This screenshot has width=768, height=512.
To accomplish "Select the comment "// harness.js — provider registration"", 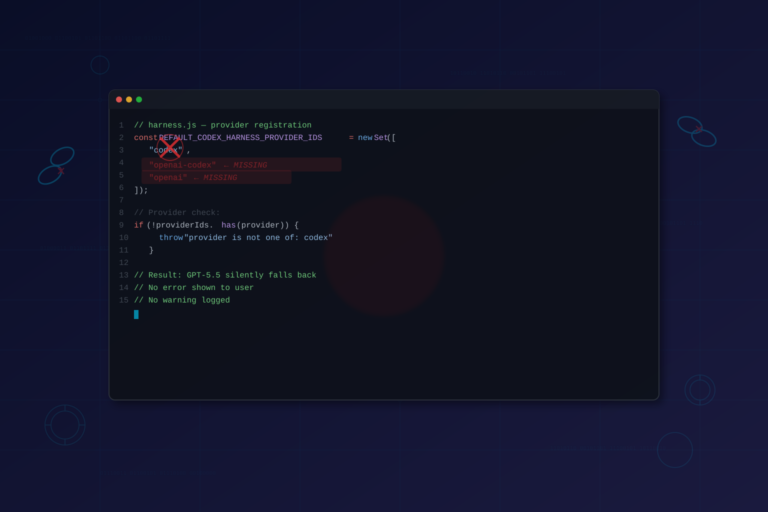I will [223, 125].
